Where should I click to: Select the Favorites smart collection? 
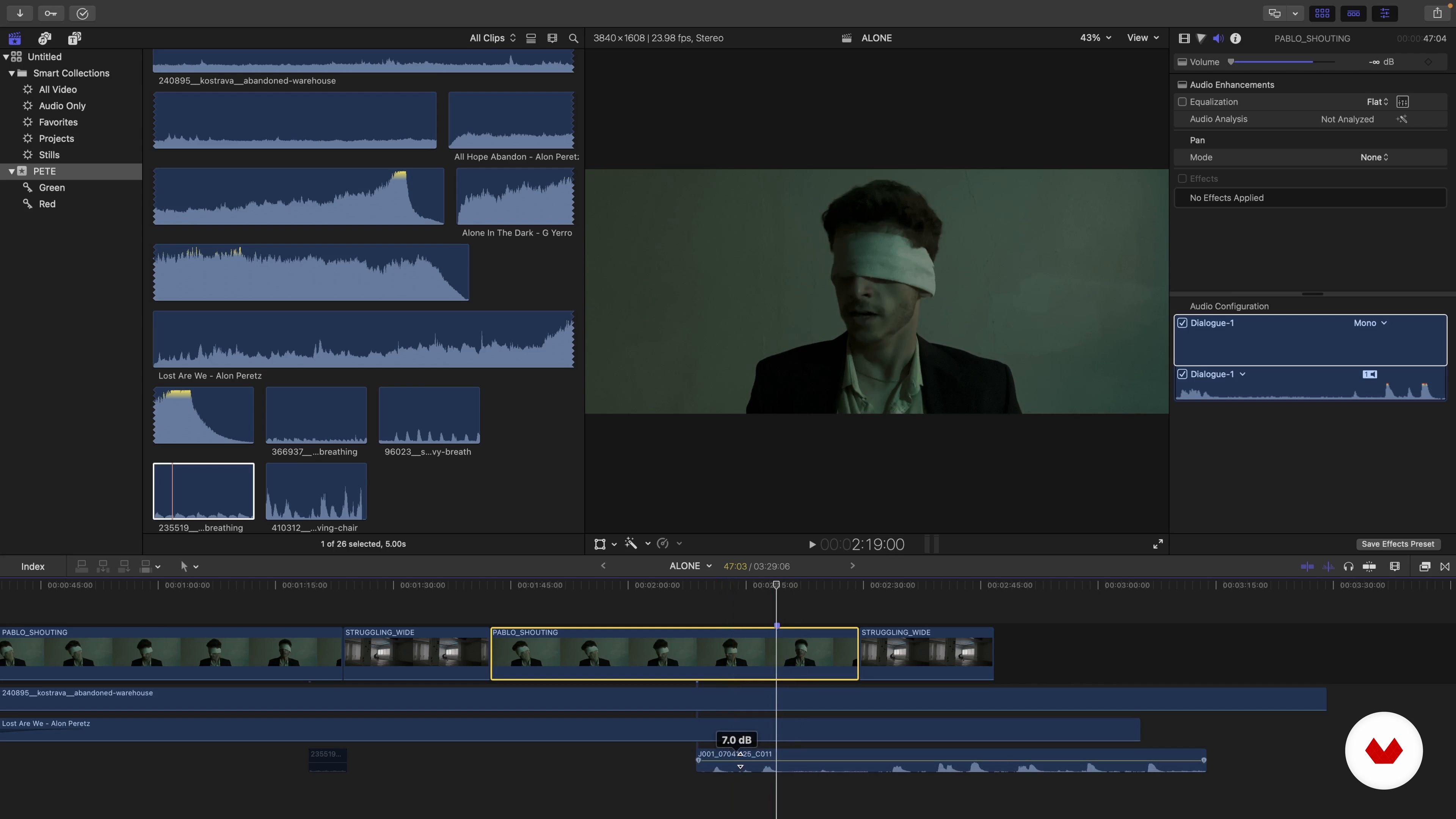[x=58, y=122]
